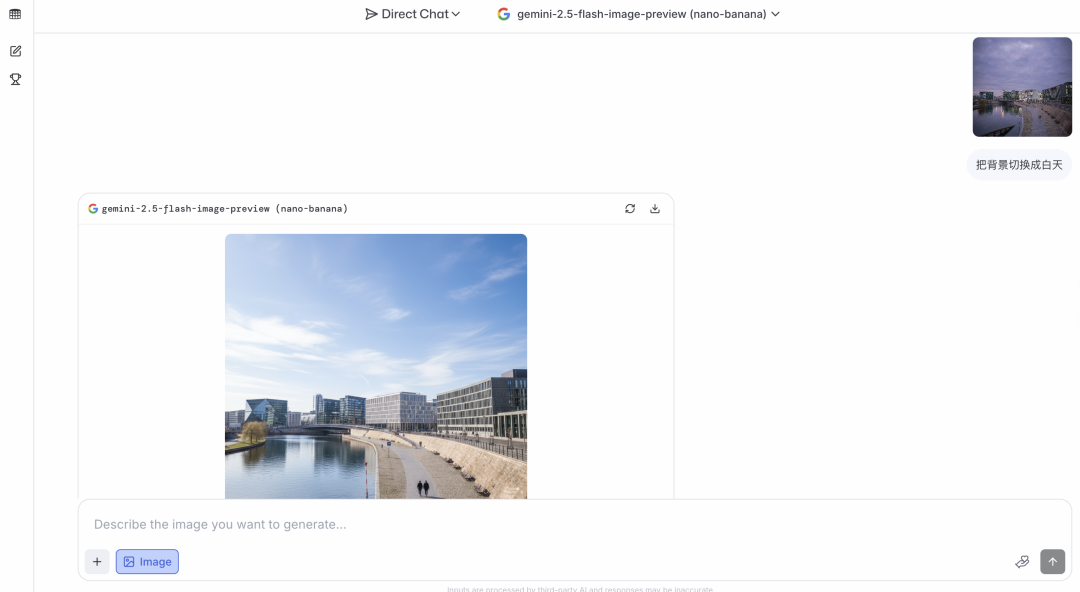Click the model name above the generated image
The height and width of the screenshot is (592, 1080).
tap(224, 208)
